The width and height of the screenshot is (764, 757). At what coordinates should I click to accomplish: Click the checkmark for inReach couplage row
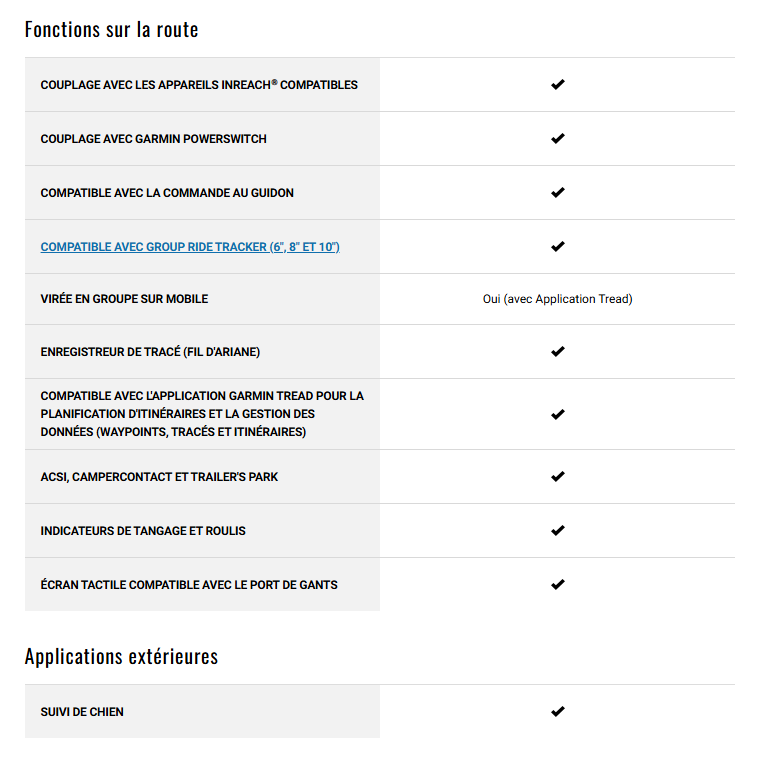pos(557,85)
